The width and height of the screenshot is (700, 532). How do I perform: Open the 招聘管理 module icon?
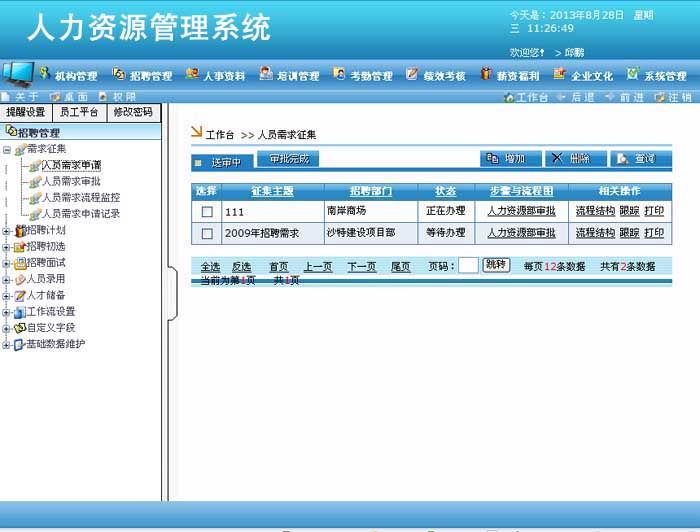(119, 74)
